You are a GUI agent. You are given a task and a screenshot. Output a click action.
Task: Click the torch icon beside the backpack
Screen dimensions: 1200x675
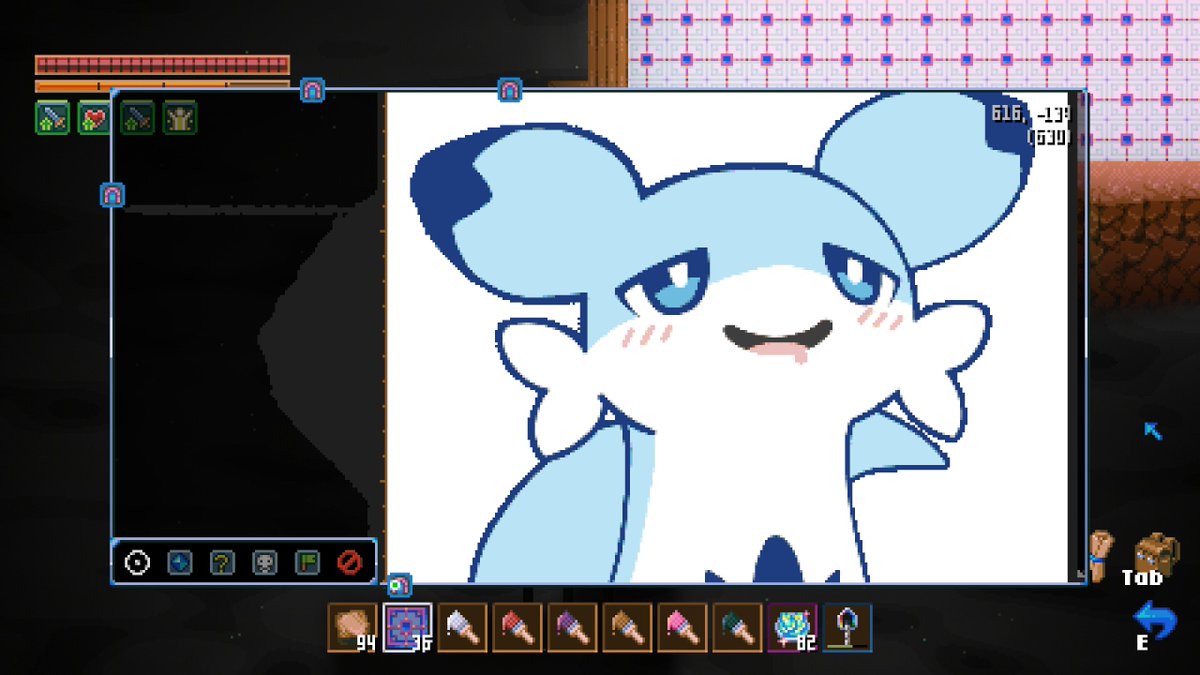pyautogui.click(x=1101, y=555)
